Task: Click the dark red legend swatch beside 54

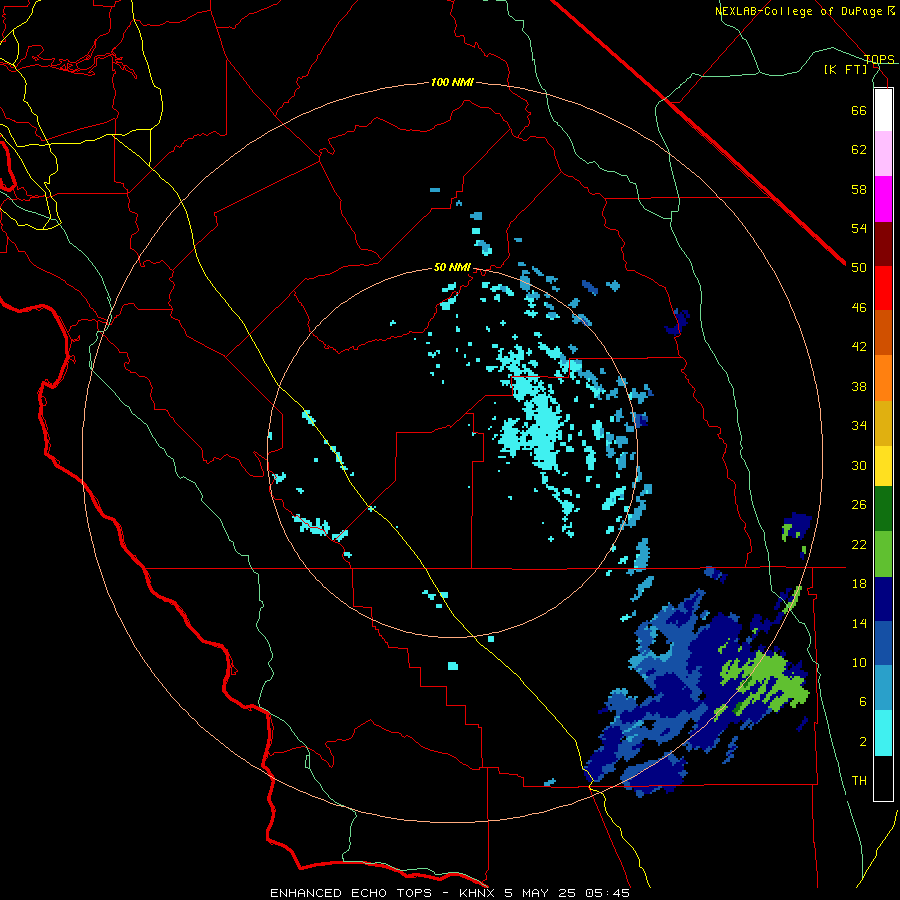Action: pos(883,244)
